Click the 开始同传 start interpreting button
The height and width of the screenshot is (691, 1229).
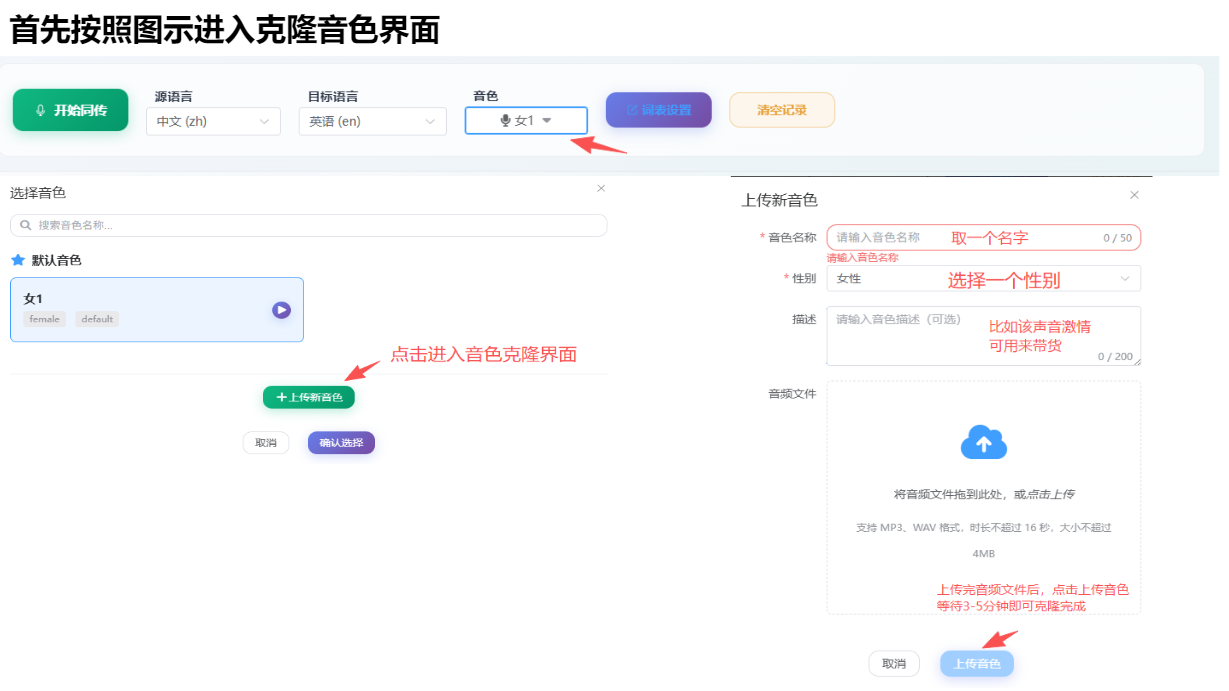pos(70,110)
